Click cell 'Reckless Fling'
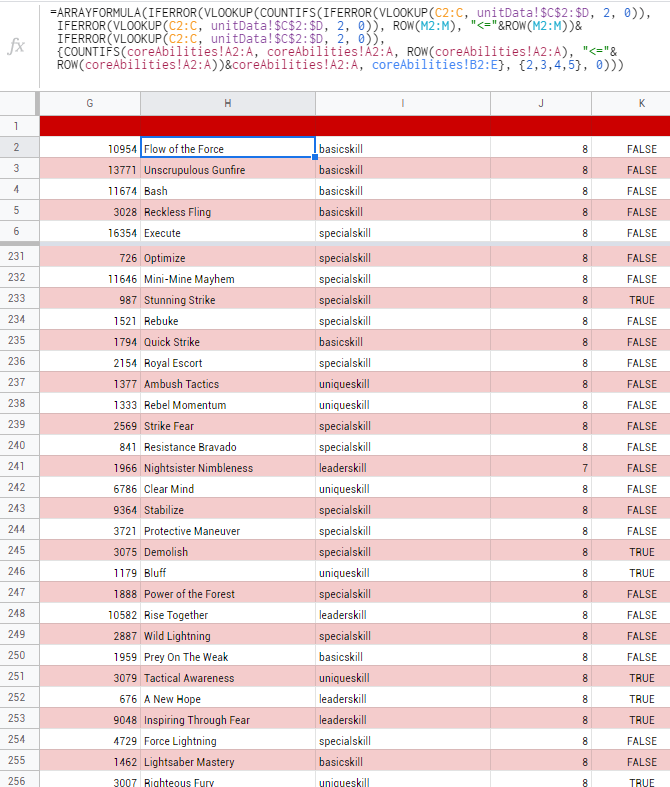 pyautogui.click(x=228, y=212)
